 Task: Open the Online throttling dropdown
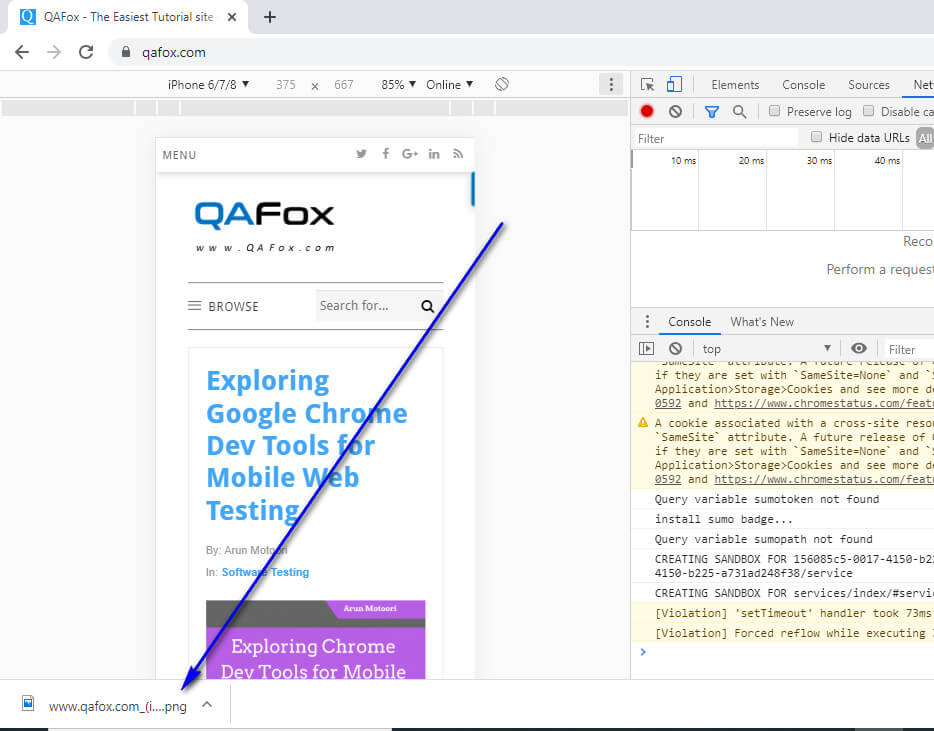click(450, 85)
